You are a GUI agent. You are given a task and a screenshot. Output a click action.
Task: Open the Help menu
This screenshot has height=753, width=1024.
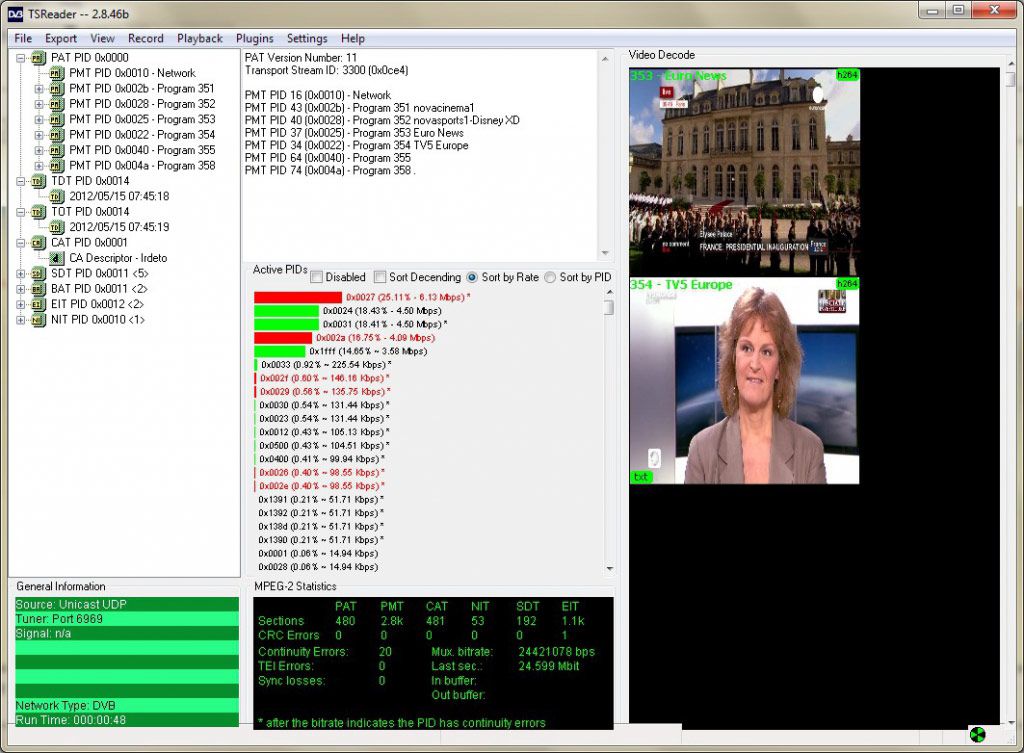click(353, 39)
